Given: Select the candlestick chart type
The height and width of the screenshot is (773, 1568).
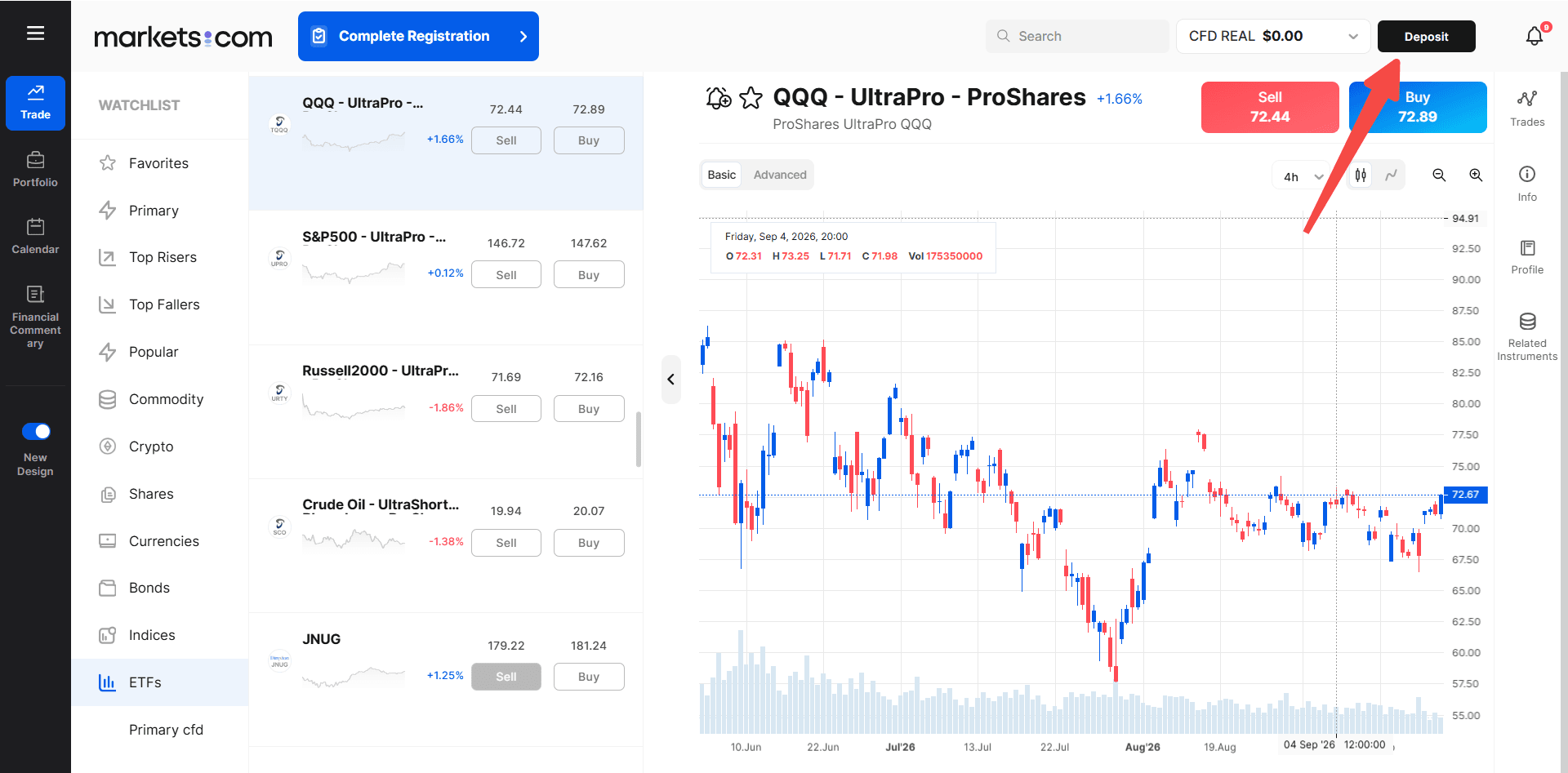Looking at the screenshot, I should point(1361,175).
